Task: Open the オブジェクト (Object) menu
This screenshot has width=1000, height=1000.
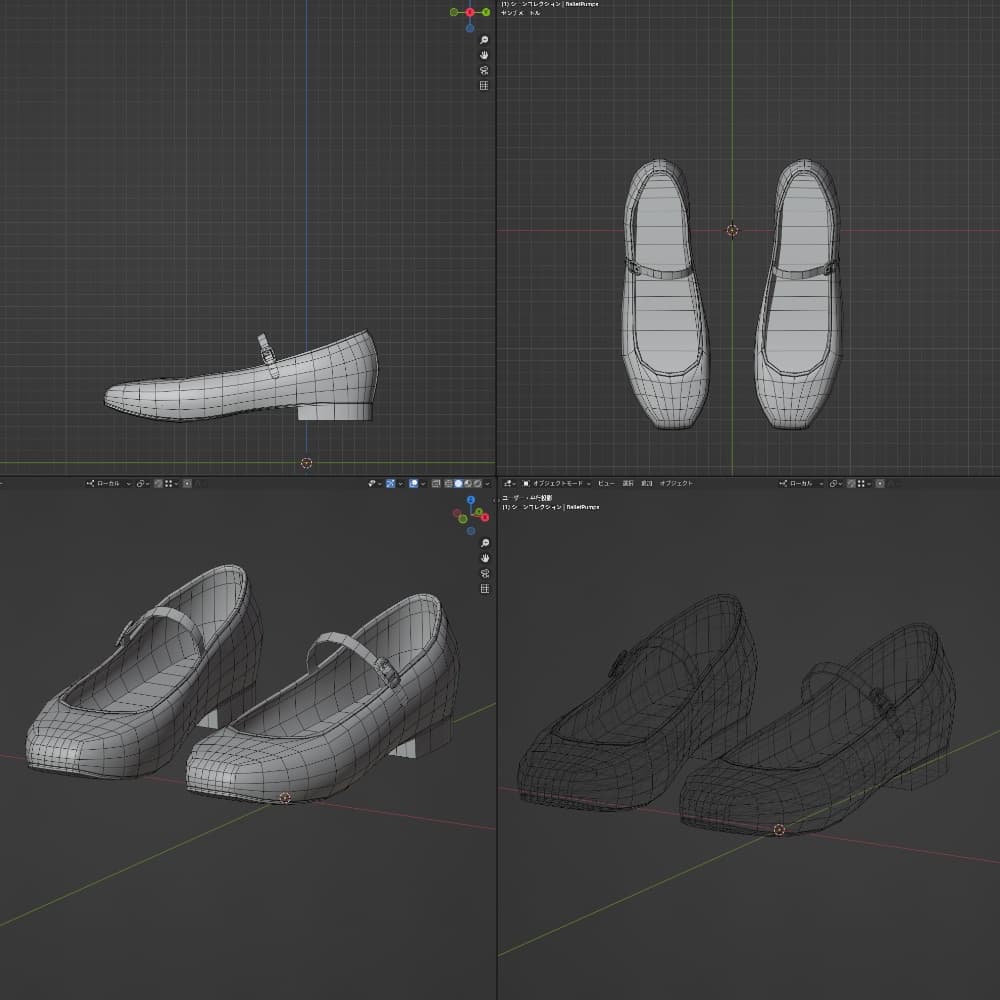Action: point(676,483)
